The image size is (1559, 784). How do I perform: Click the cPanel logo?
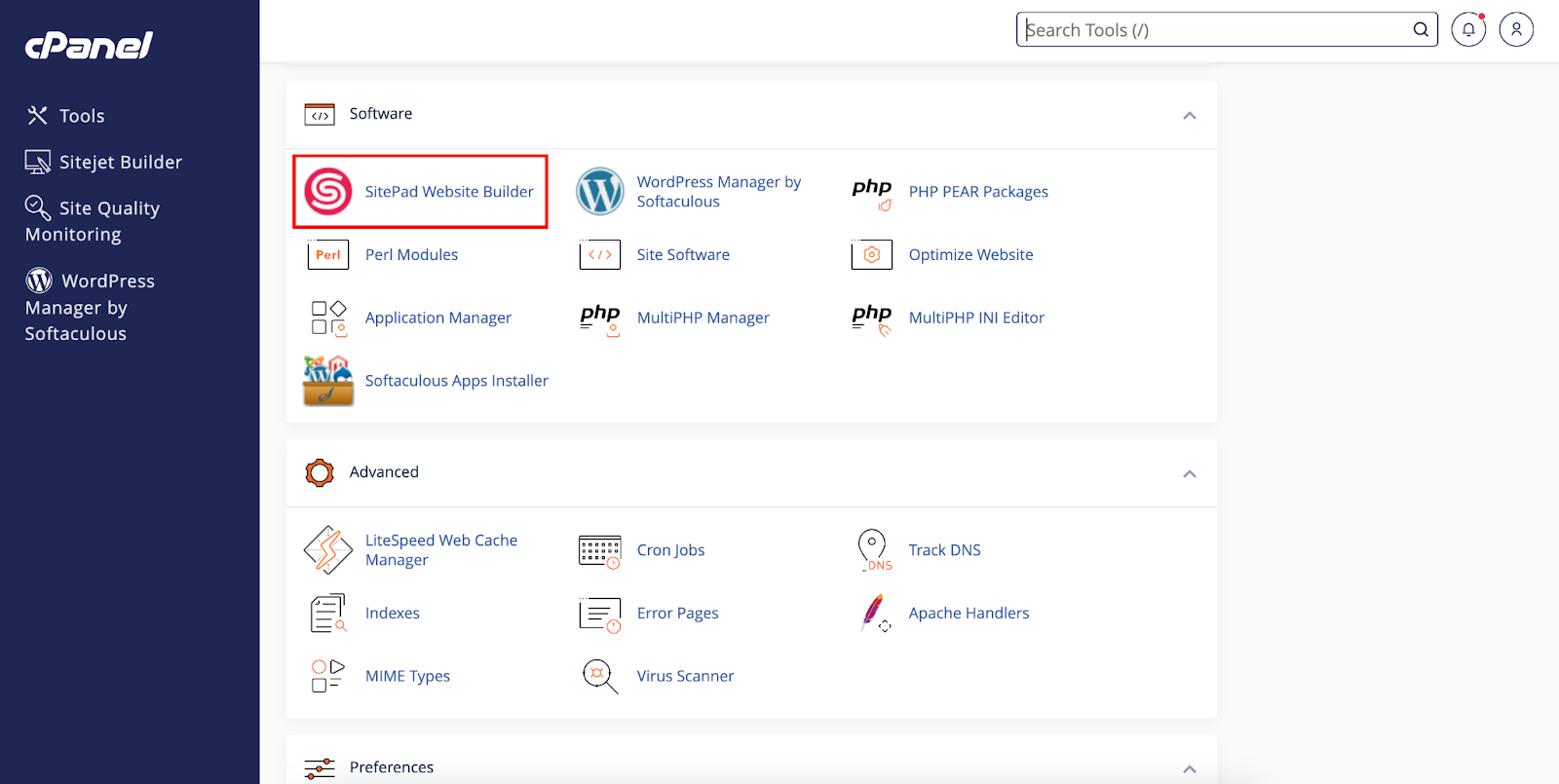[x=89, y=45]
